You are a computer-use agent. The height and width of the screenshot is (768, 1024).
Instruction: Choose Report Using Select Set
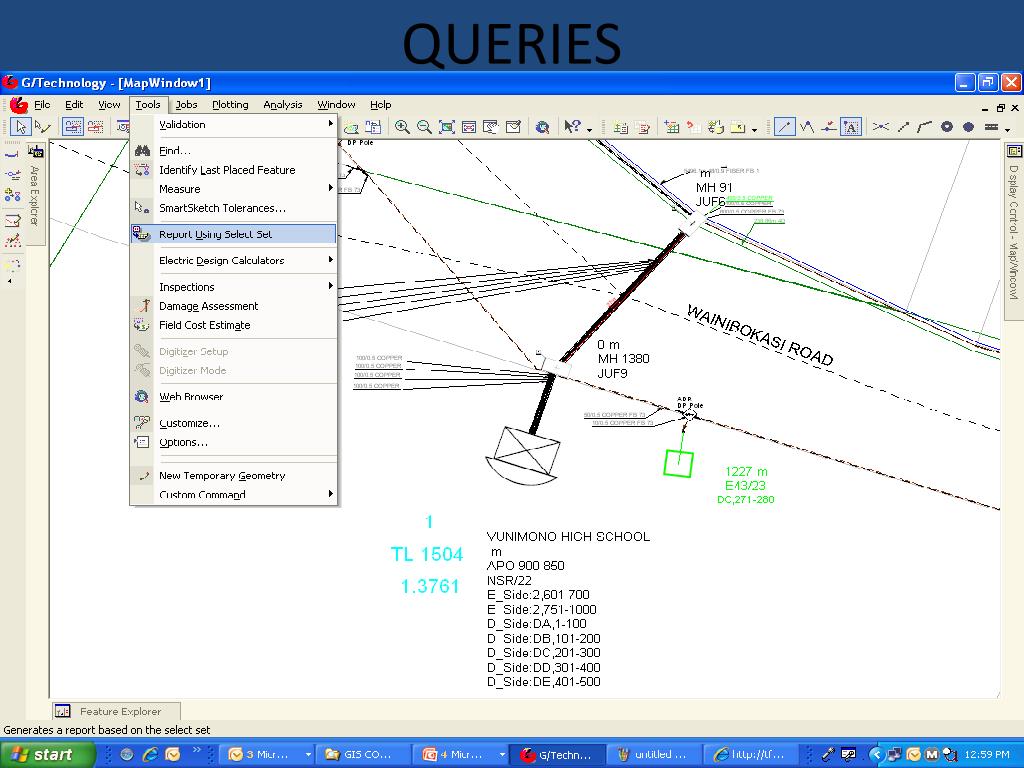coord(234,234)
